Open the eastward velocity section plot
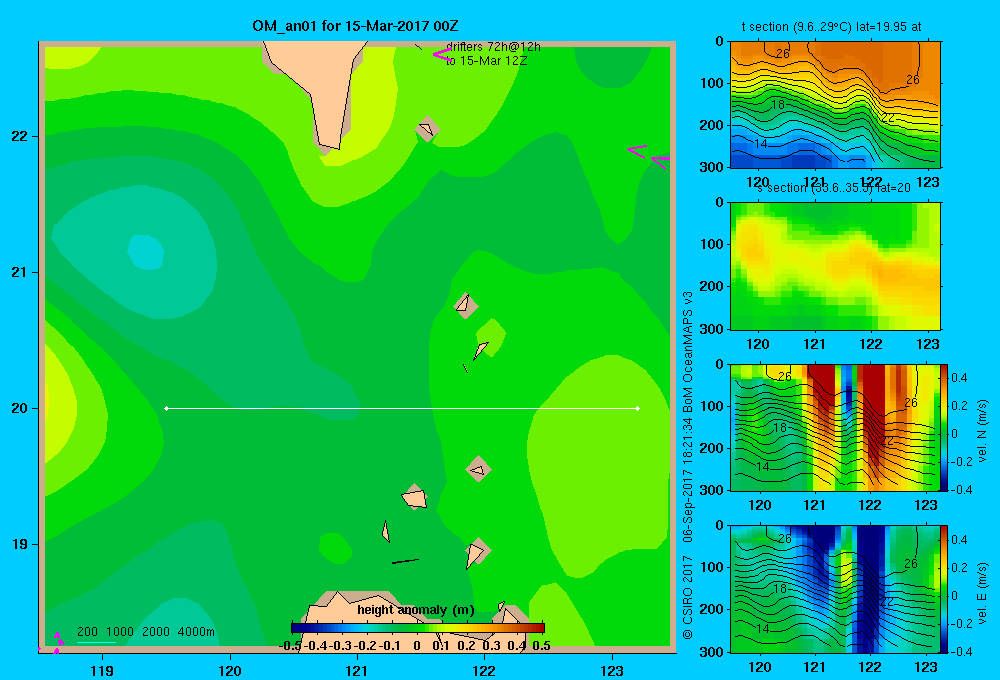 (x=835, y=589)
